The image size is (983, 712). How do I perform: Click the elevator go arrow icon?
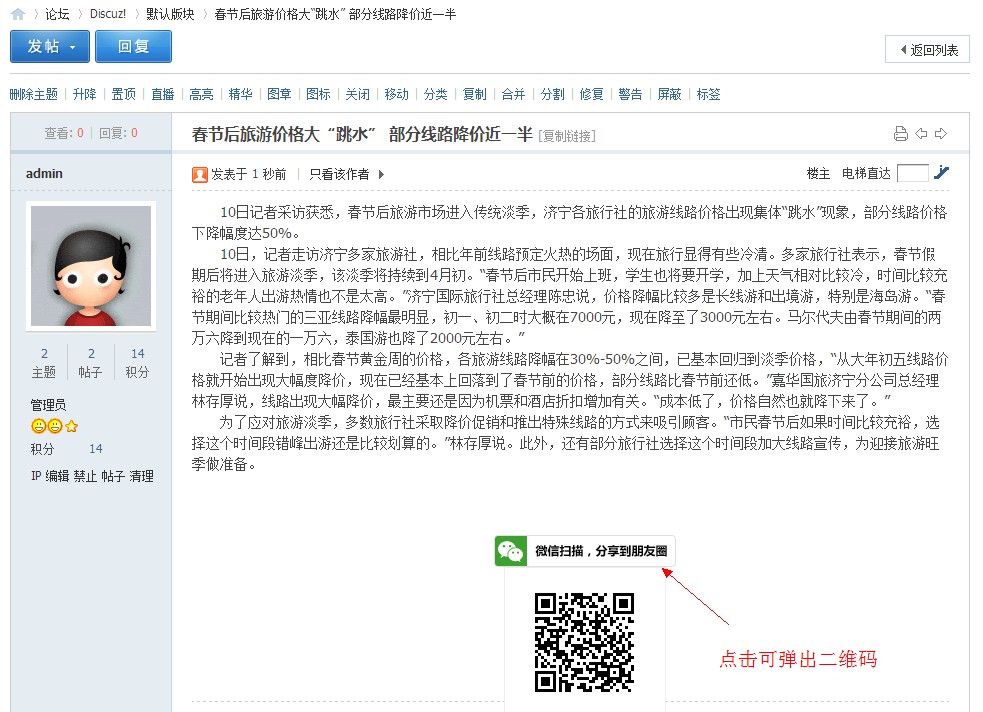point(941,173)
